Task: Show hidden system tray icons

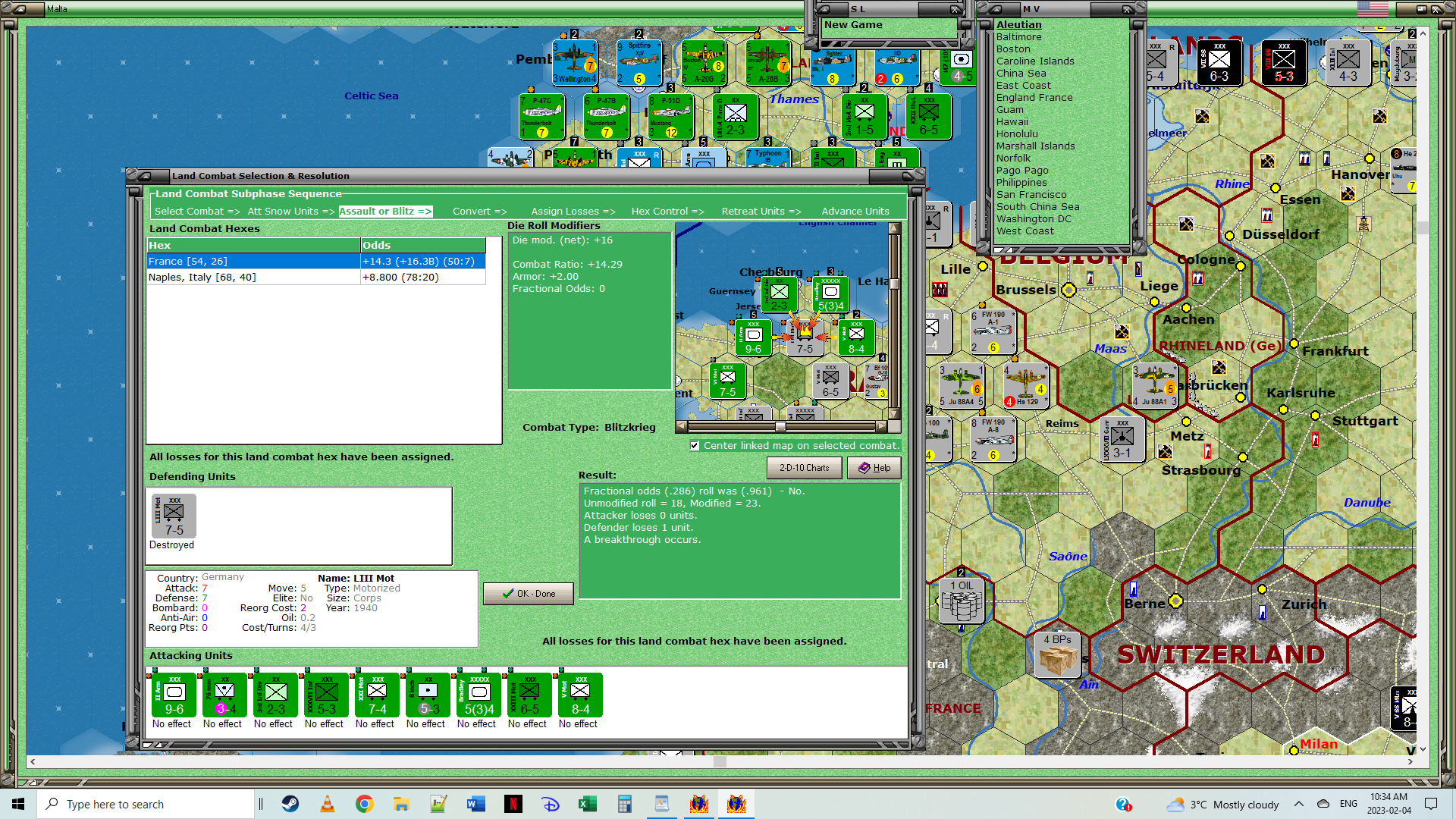Action: pyautogui.click(x=1299, y=804)
